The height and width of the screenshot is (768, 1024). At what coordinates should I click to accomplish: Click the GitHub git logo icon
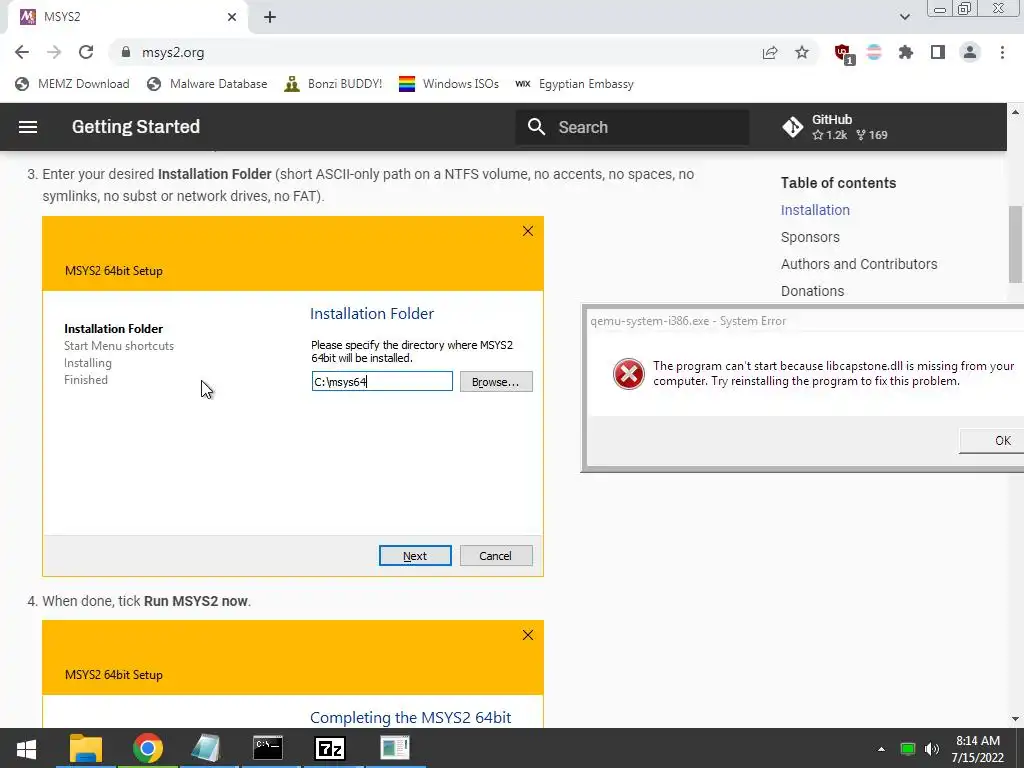(793, 127)
